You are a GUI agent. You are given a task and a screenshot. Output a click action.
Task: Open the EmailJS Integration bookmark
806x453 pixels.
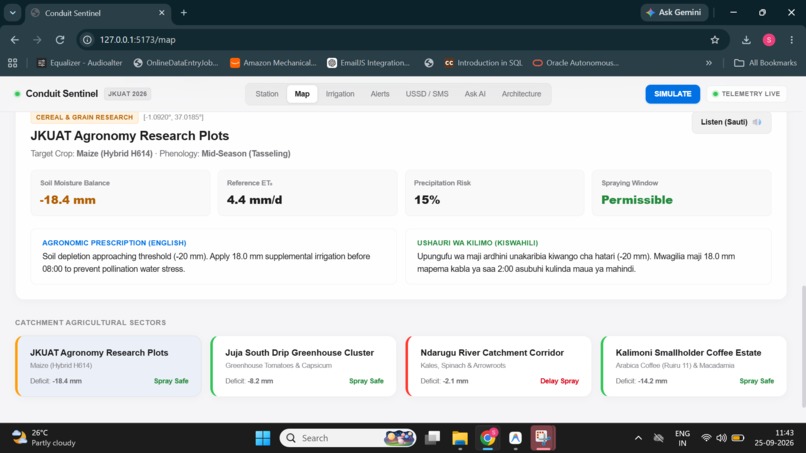369,63
